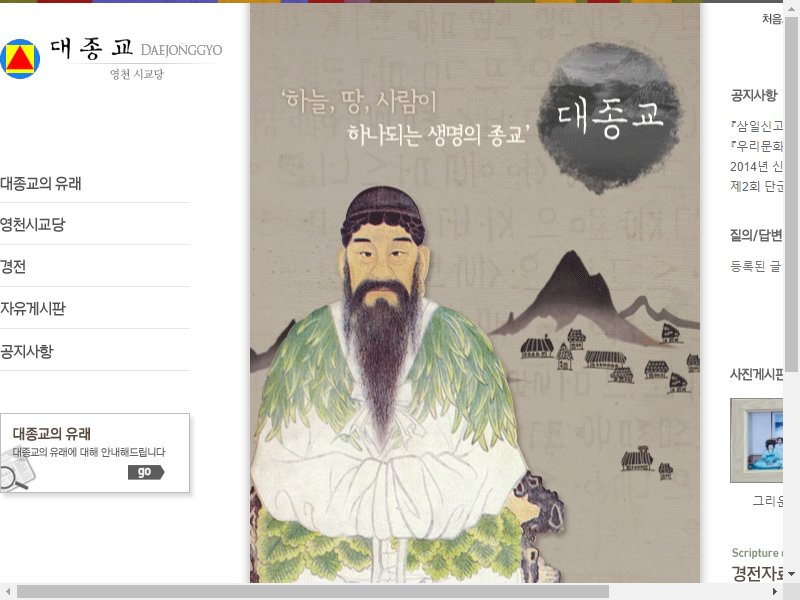The height and width of the screenshot is (600, 800).
Task: Open the 대종교의 유래 menu item
Action: tap(41, 184)
